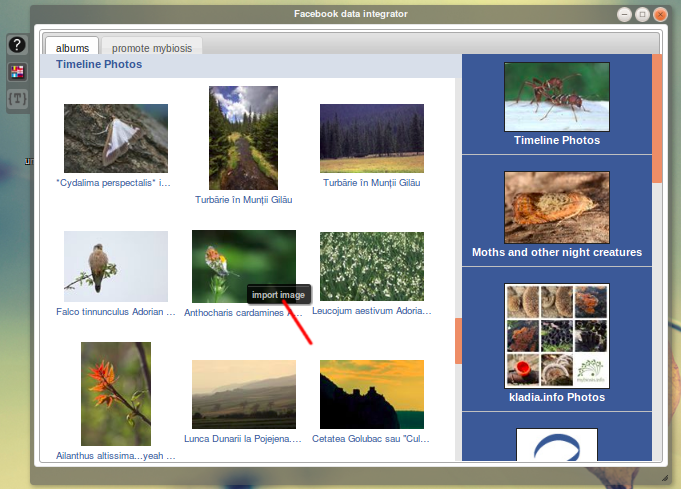Click the forest stream Turbărie photo
Image resolution: width=681 pixels, height=489 pixels.
(x=243, y=138)
